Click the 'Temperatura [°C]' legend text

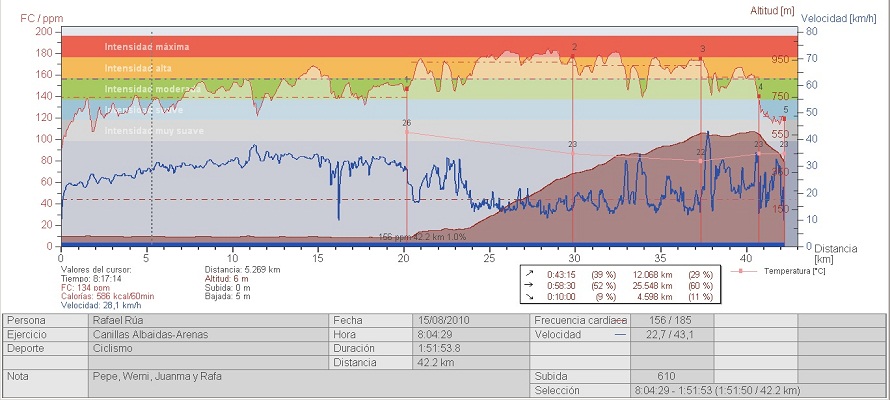(x=794, y=272)
